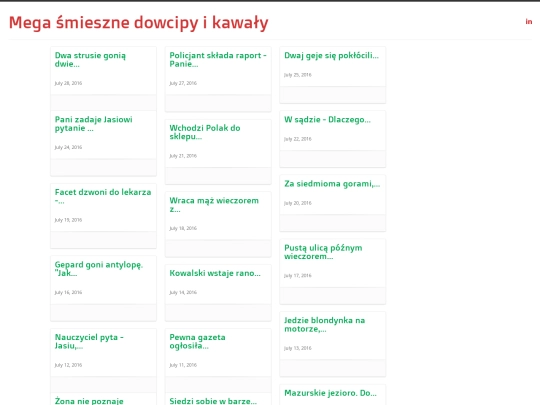
Task: Open the post 'W sądzie - Dlaczego...'
Action: click(x=327, y=120)
